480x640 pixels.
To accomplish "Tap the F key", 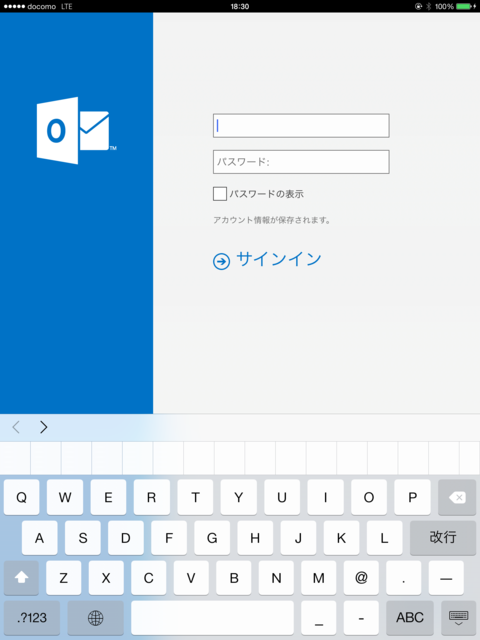I will click(169, 538).
